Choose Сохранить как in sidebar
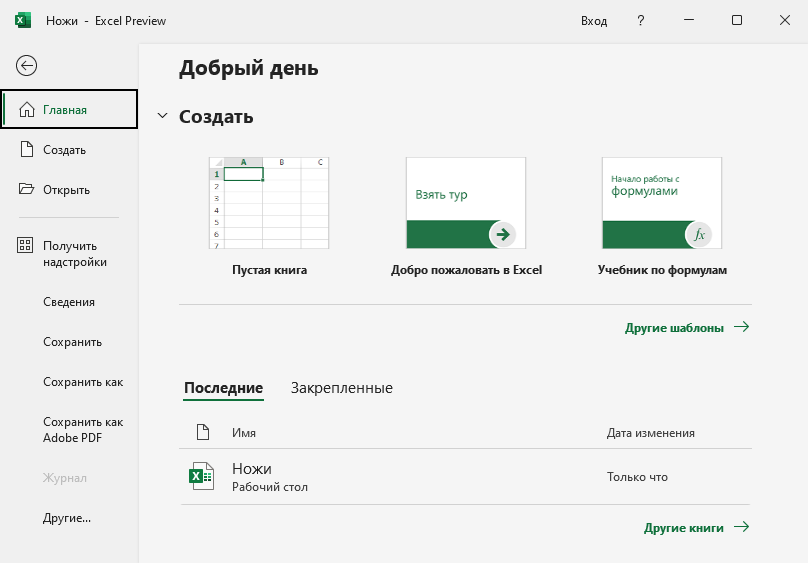The height and width of the screenshot is (563, 808). coord(70,382)
